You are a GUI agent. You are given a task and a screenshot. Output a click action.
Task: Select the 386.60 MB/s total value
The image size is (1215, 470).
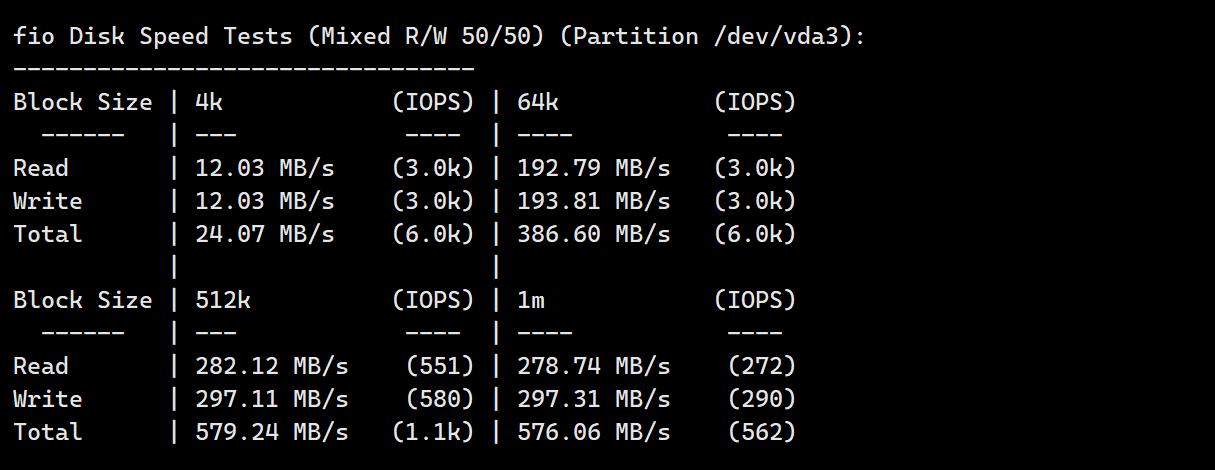coord(593,234)
